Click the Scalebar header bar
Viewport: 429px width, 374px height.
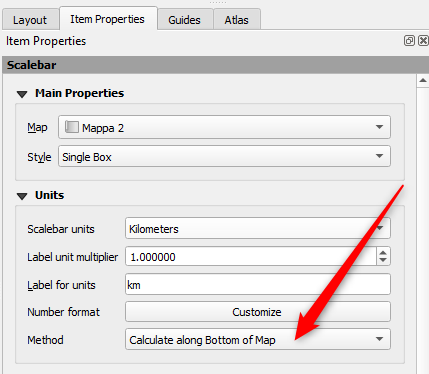[x=215, y=65]
